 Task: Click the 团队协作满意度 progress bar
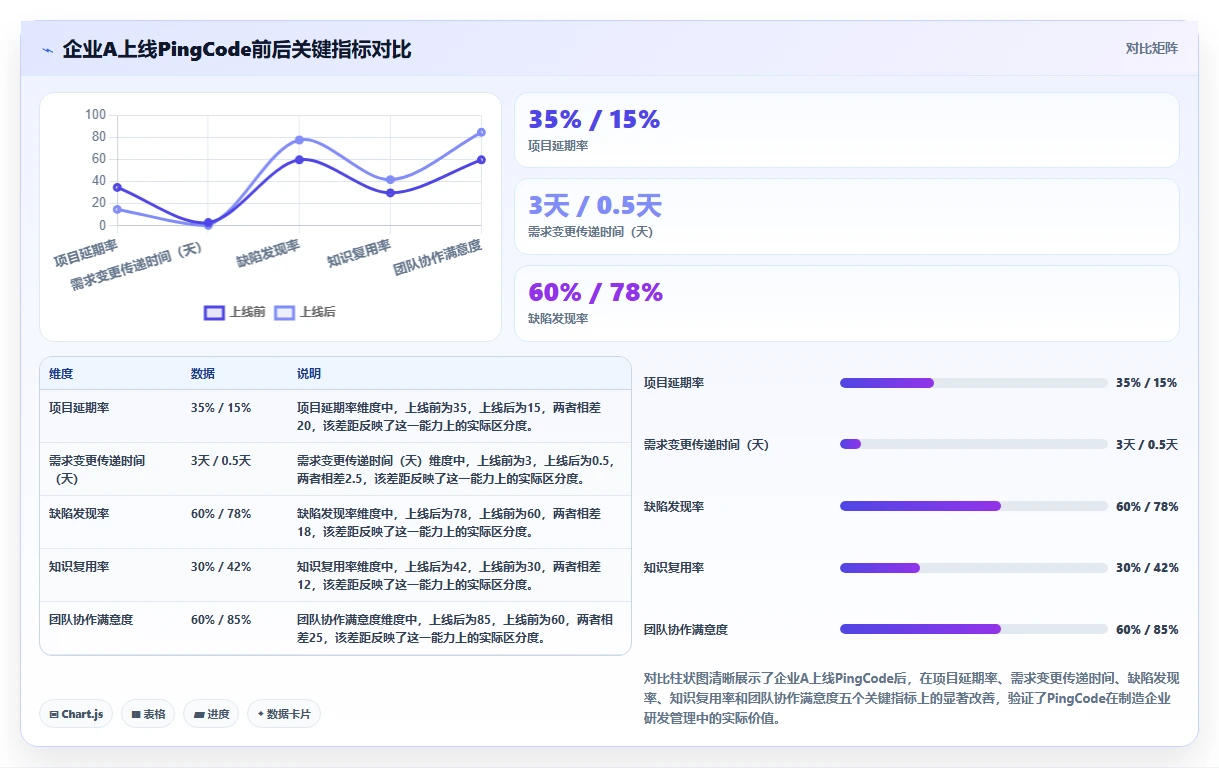(973, 629)
